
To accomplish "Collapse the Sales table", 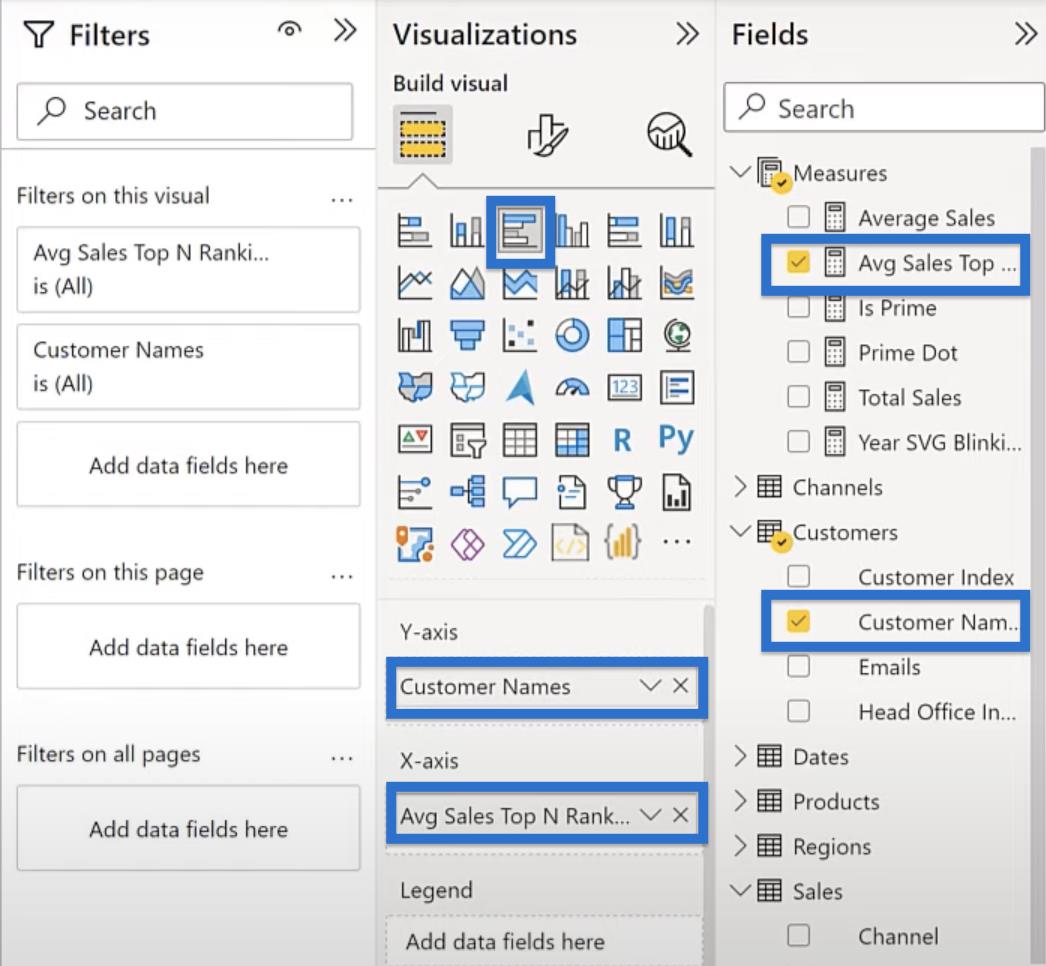I will [740, 891].
